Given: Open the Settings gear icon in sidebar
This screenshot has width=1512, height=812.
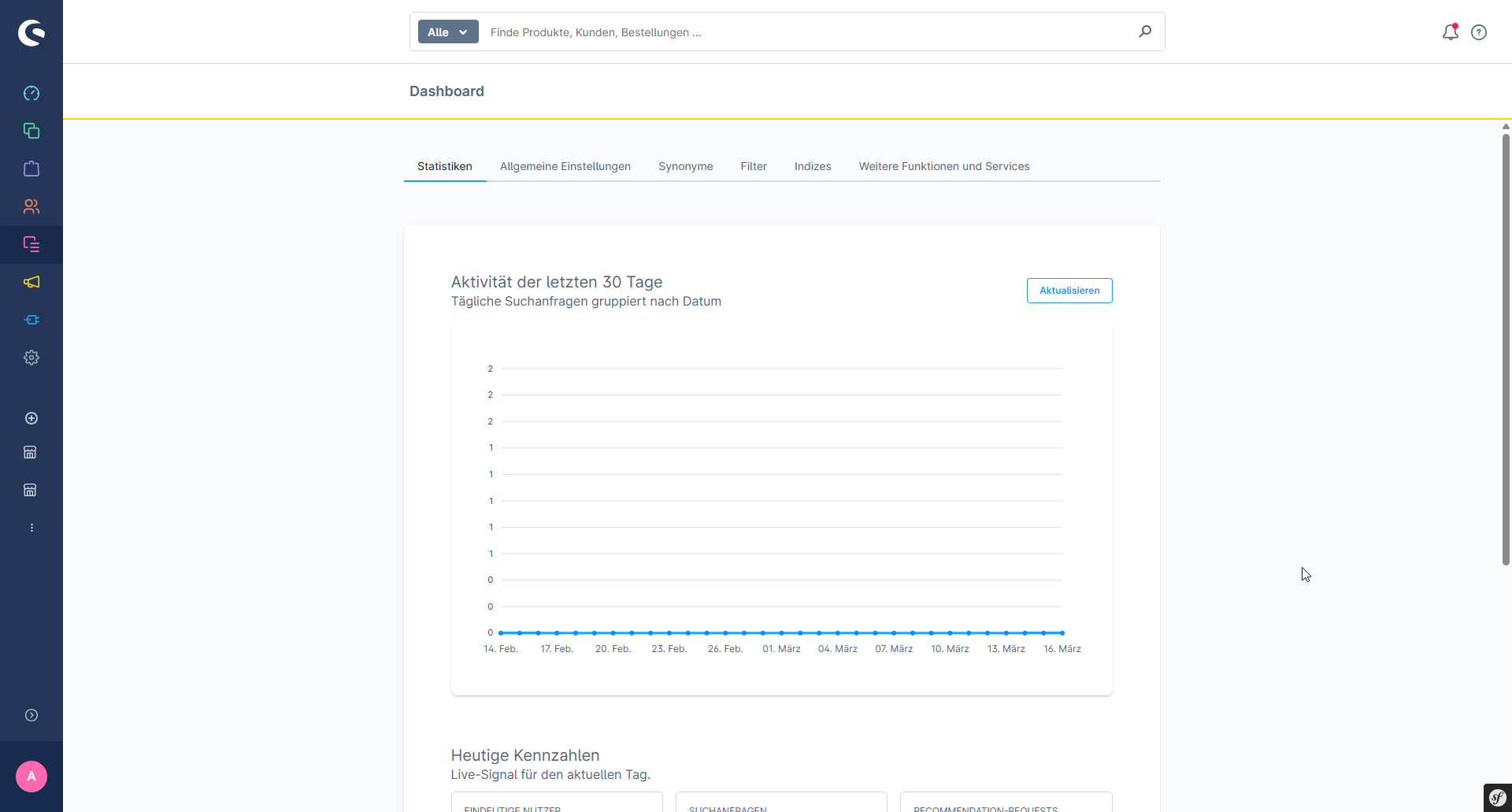Looking at the screenshot, I should click(x=31, y=358).
